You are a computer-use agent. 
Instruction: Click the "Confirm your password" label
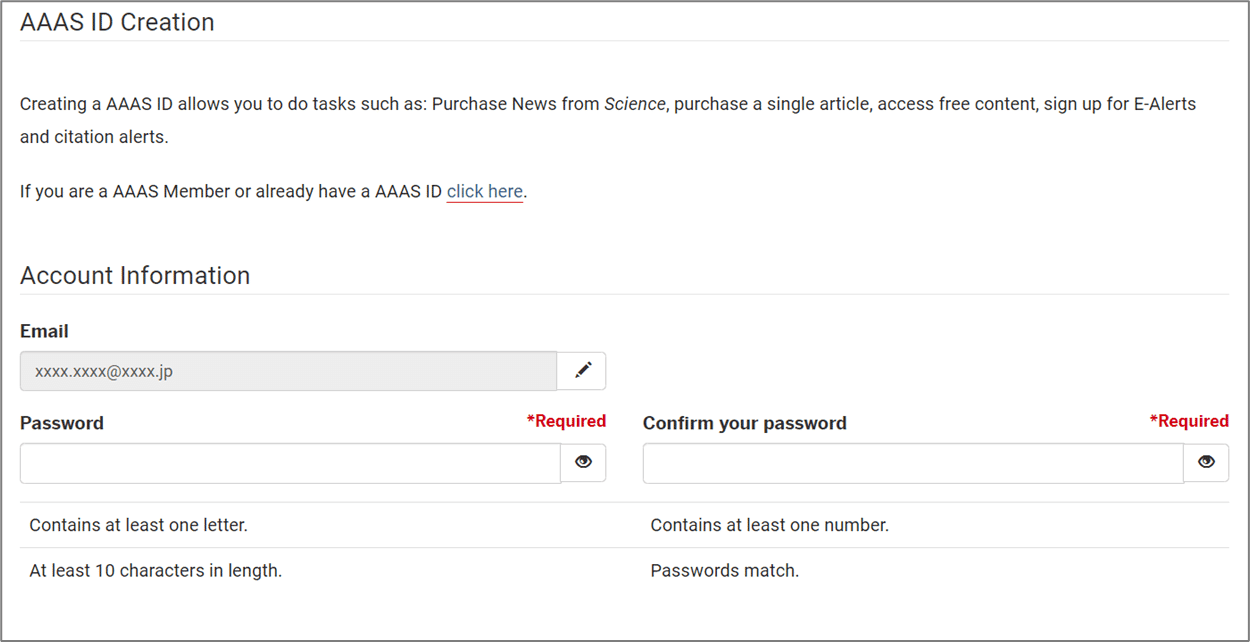coord(744,423)
